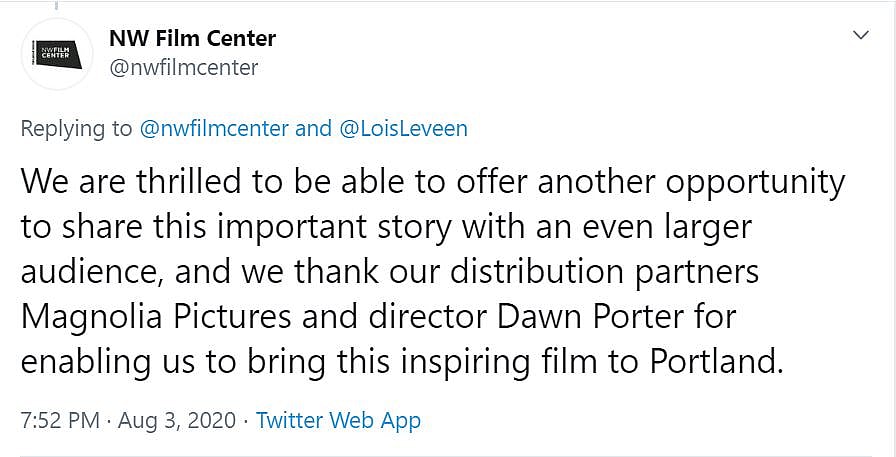Select the Aug 3, 2020 date
The width and height of the screenshot is (896, 457).
(177, 420)
